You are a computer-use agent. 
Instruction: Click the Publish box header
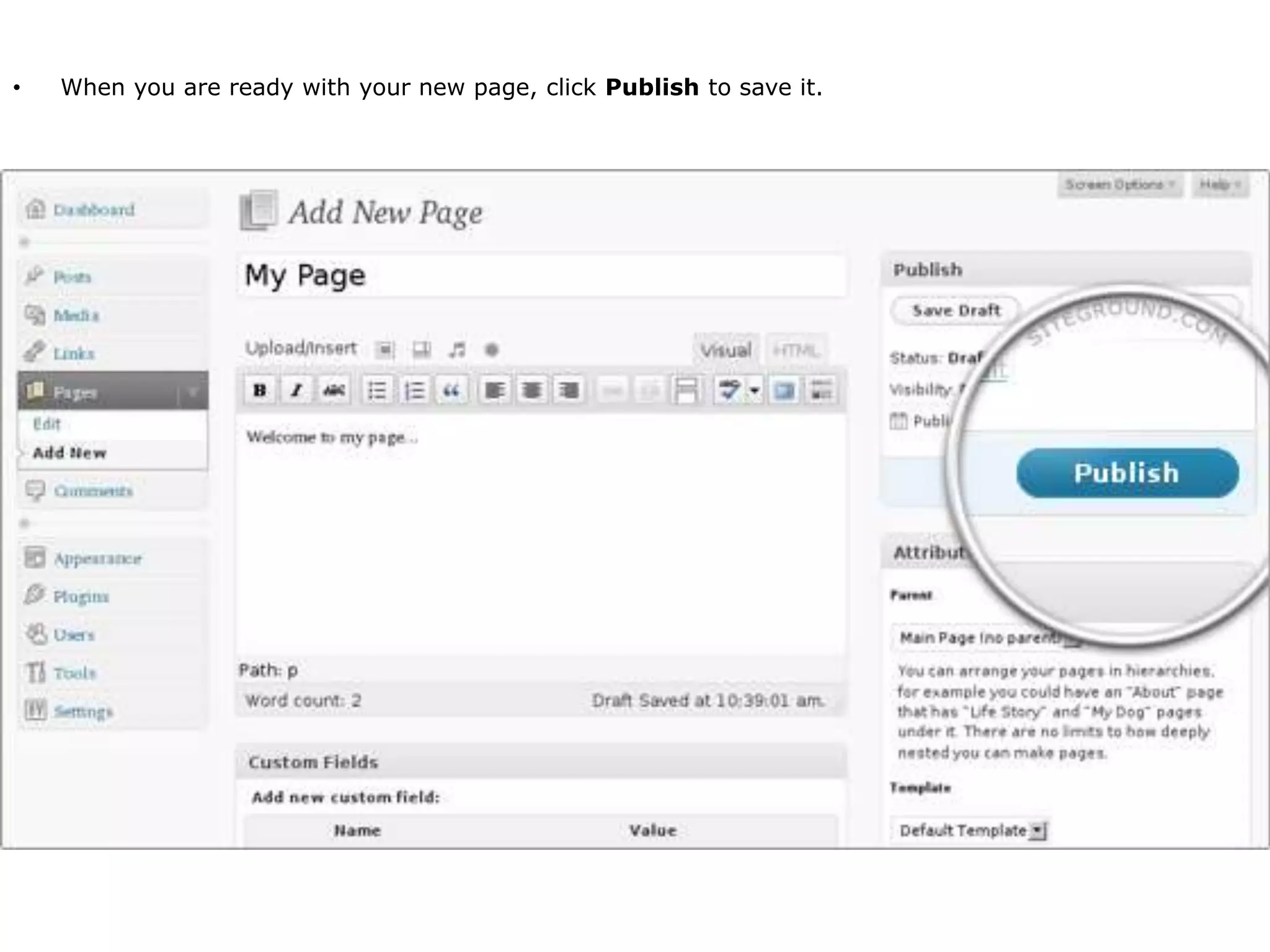(1065, 270)
